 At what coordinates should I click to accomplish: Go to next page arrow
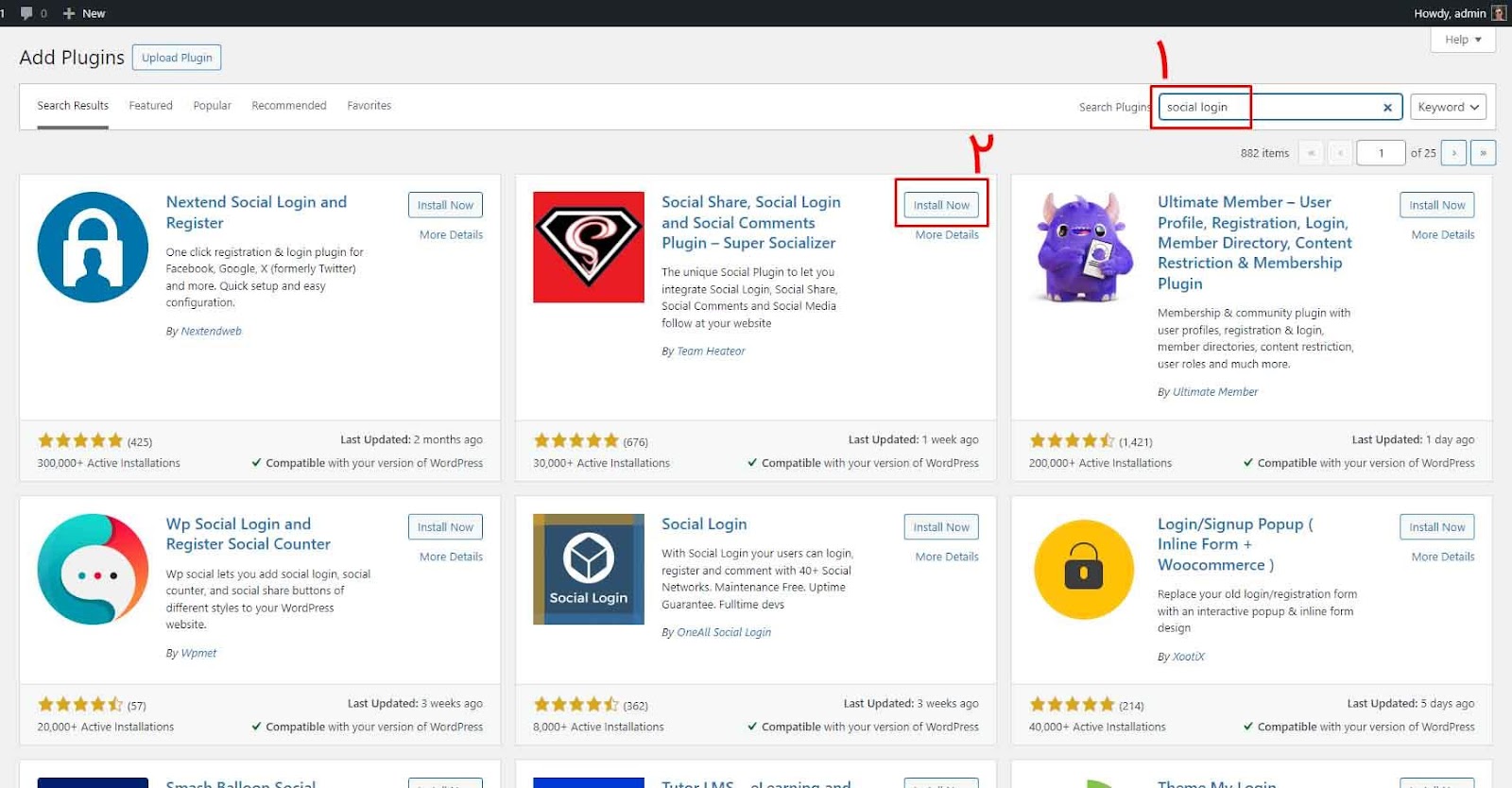(1454, 153)
